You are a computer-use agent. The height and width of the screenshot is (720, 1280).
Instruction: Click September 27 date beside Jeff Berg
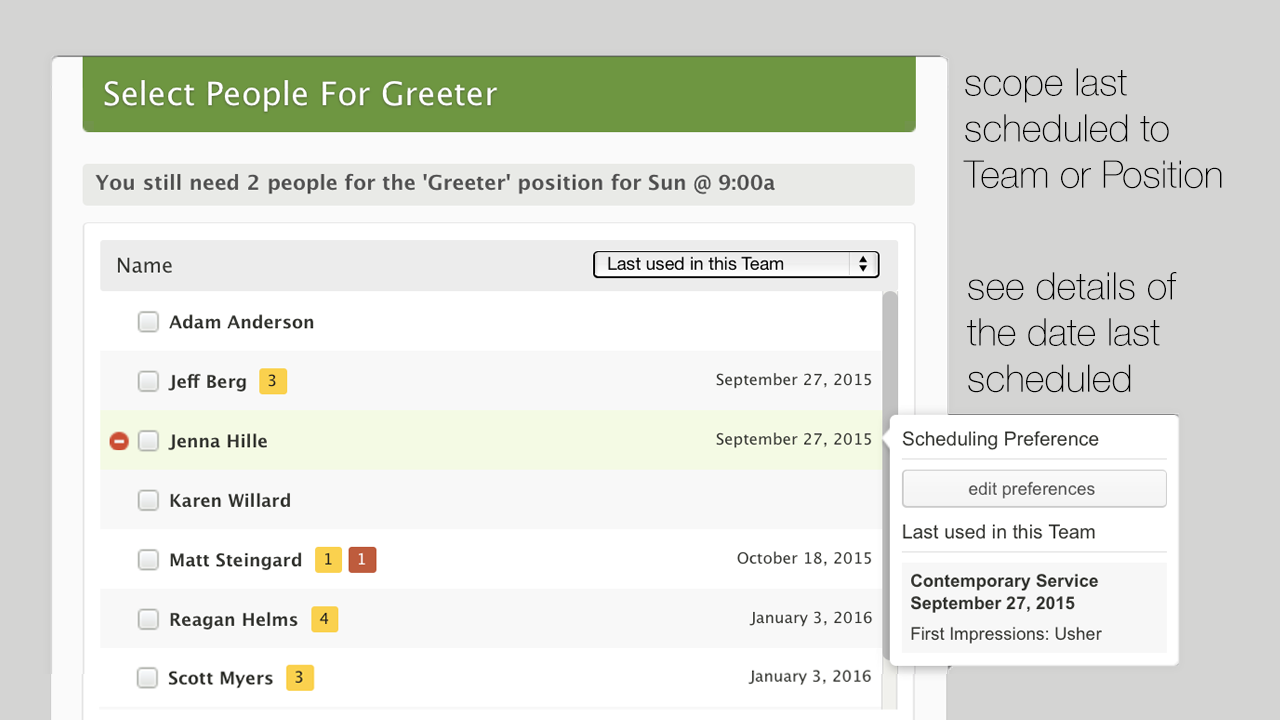coord(793,380)
